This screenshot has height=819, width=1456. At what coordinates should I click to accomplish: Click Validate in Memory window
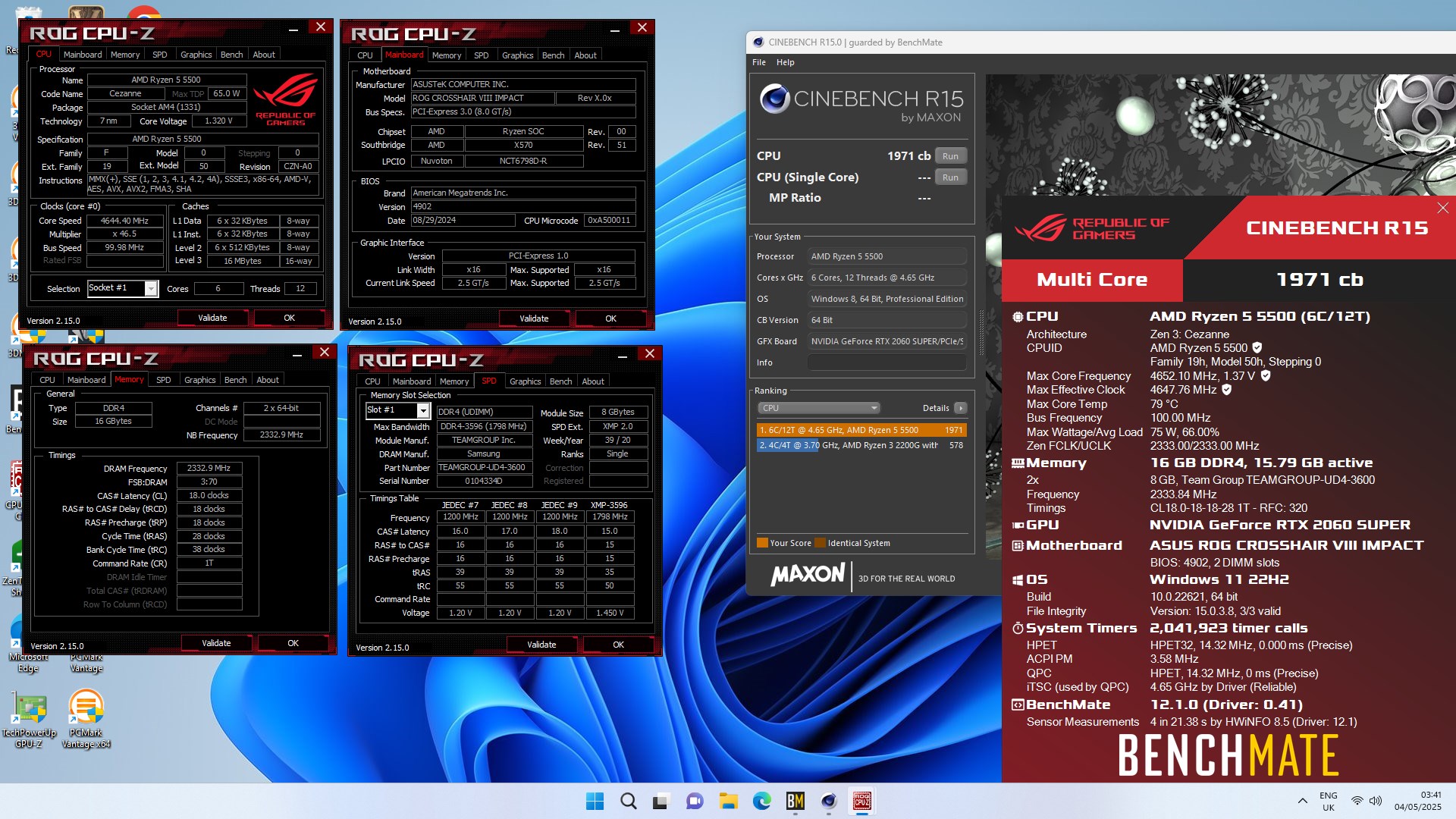(216, 643)
